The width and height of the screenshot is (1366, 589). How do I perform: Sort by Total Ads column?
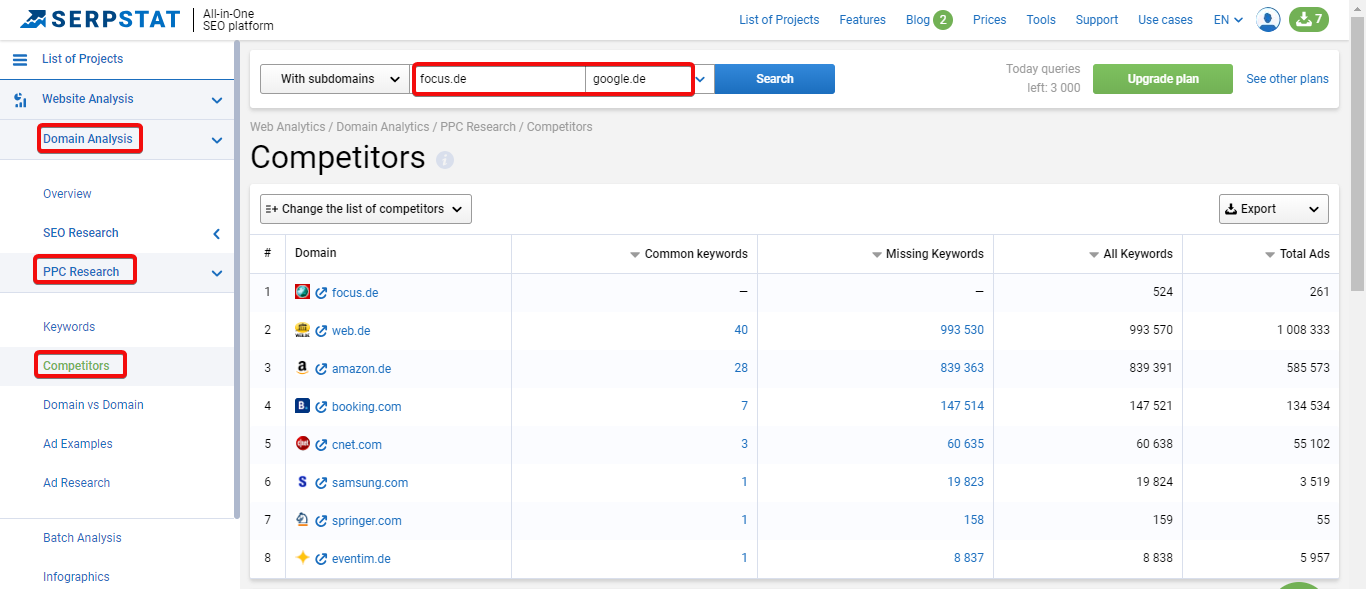(1298, 254)
